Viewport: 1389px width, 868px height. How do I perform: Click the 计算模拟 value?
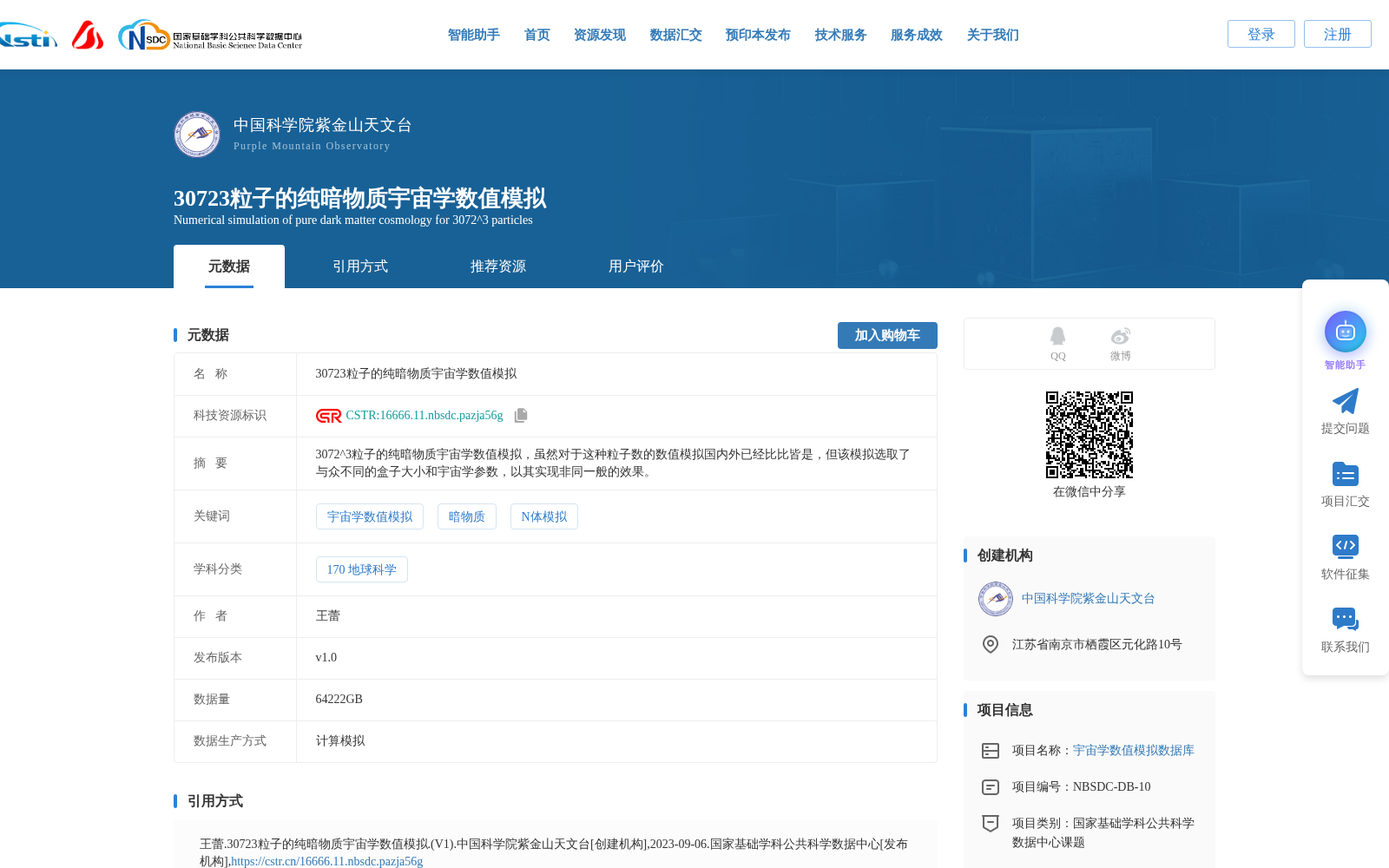point(340,741)
